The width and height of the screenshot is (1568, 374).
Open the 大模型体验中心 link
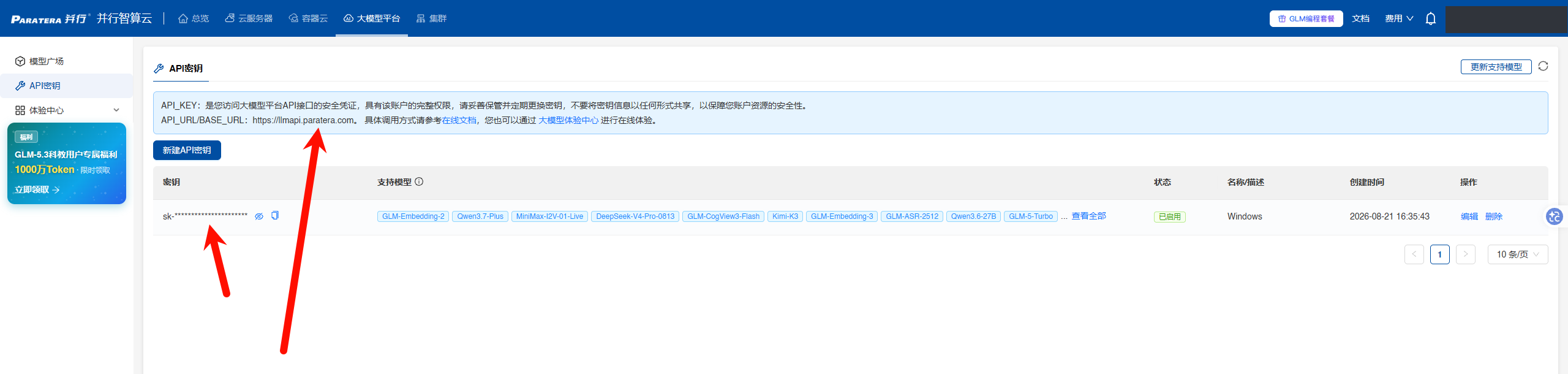[x=568, y=120]
